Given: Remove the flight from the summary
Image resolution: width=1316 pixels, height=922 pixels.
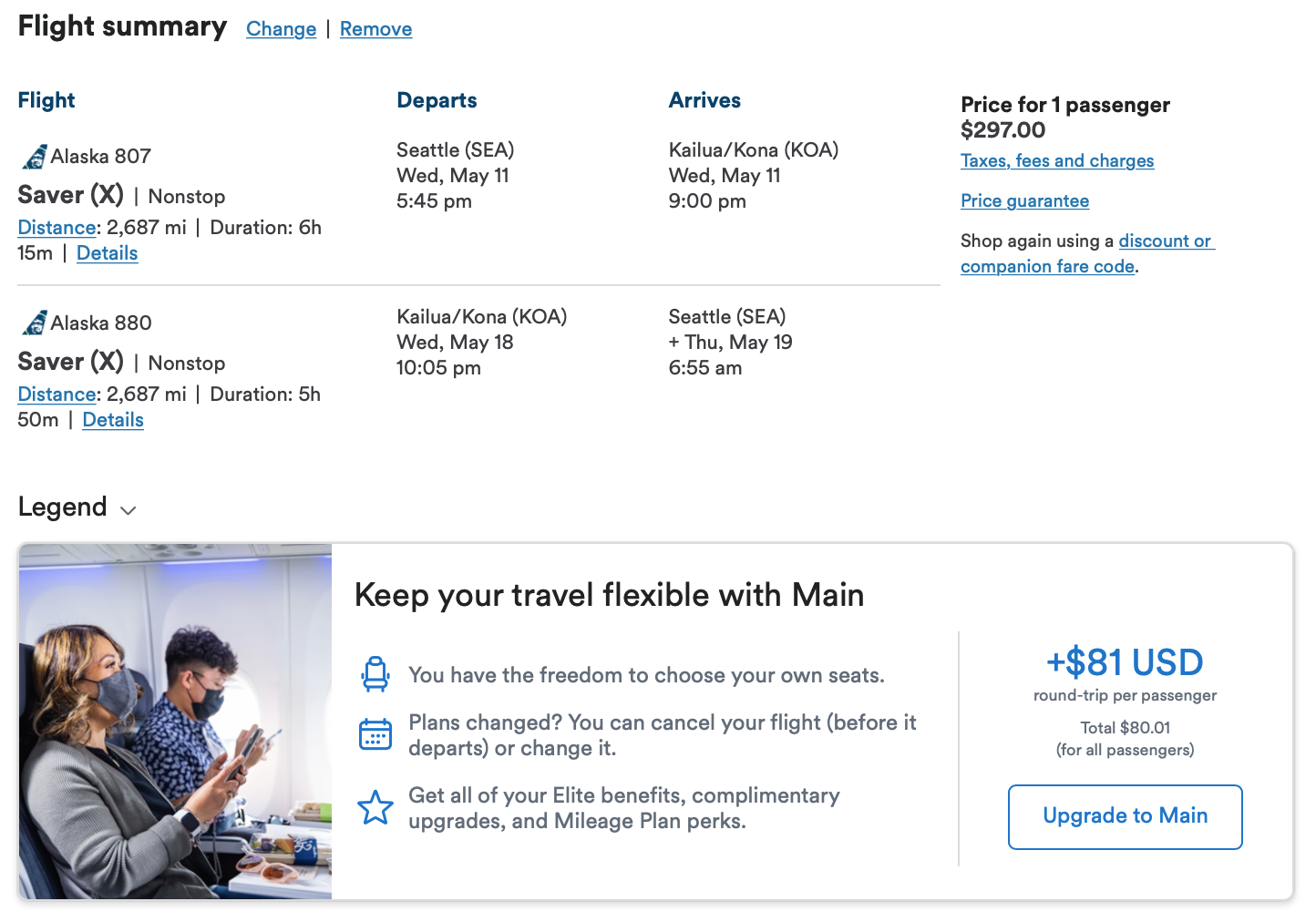Looking at the screenshot, I should point(375,29).
